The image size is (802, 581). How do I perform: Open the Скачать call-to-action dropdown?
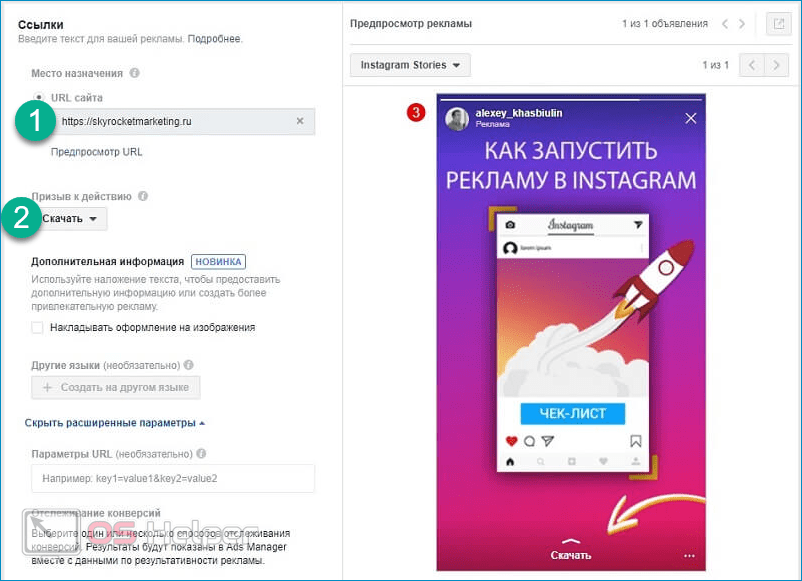[x=70, y=218]
